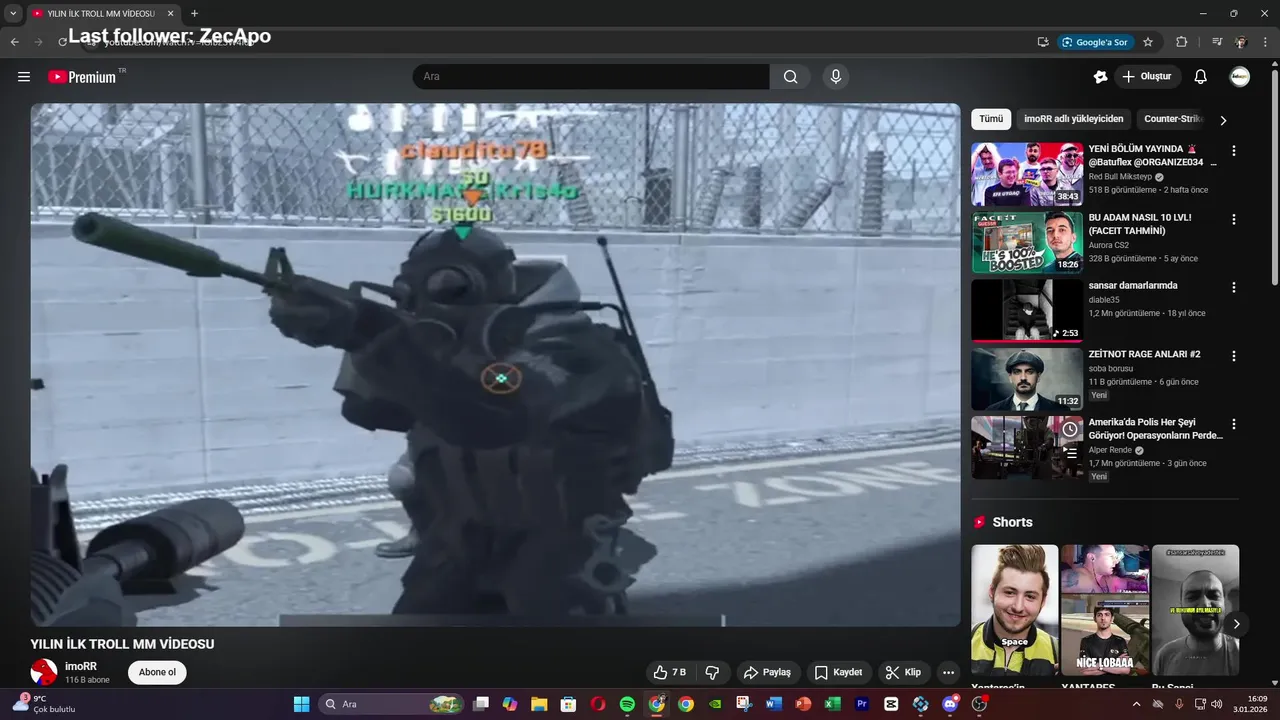
Task: Open YouTube notifications bell
Action: point(1201,77)
